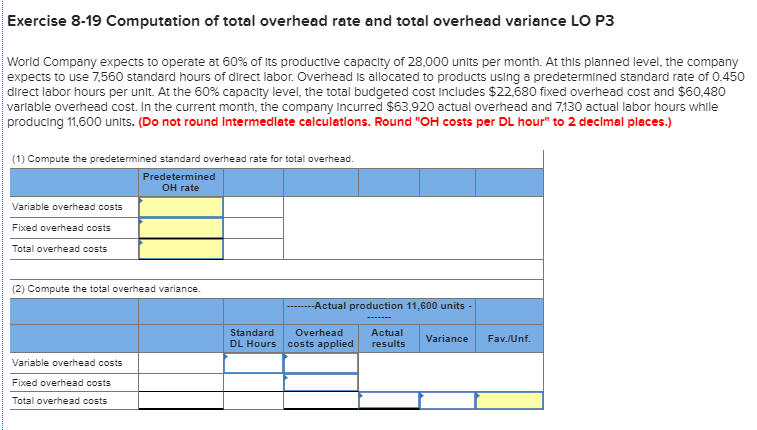Click the 'Actual results' column header
757x430 pixels.
(x=389, y=338)
